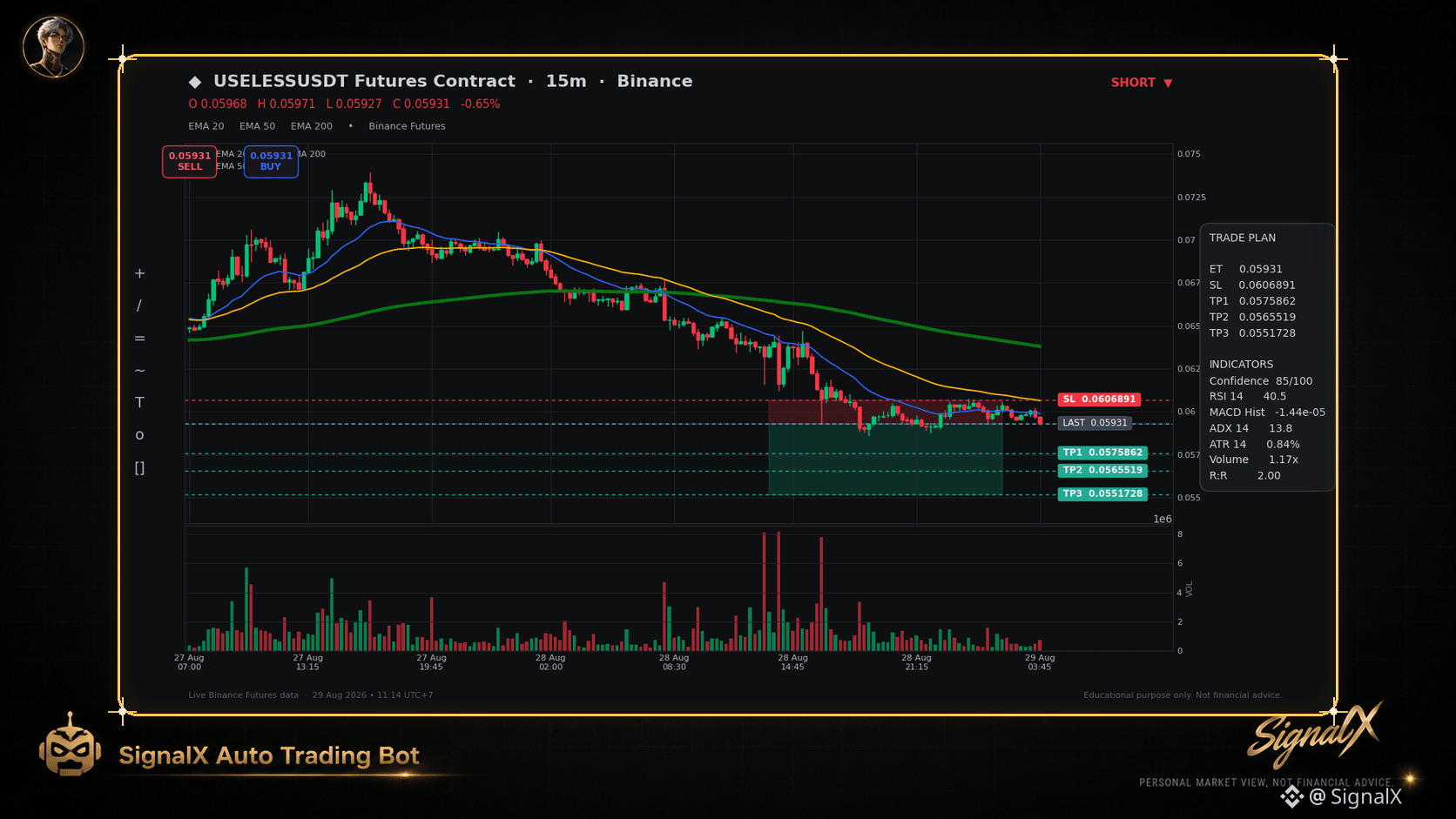
Task: Click the INDICATORS section heading
Action: coord(1241,365)
